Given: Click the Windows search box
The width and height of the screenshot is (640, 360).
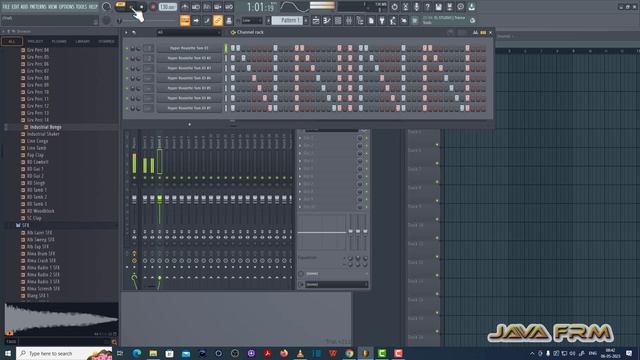Looking at the screenshot, I should coord(64,353).
